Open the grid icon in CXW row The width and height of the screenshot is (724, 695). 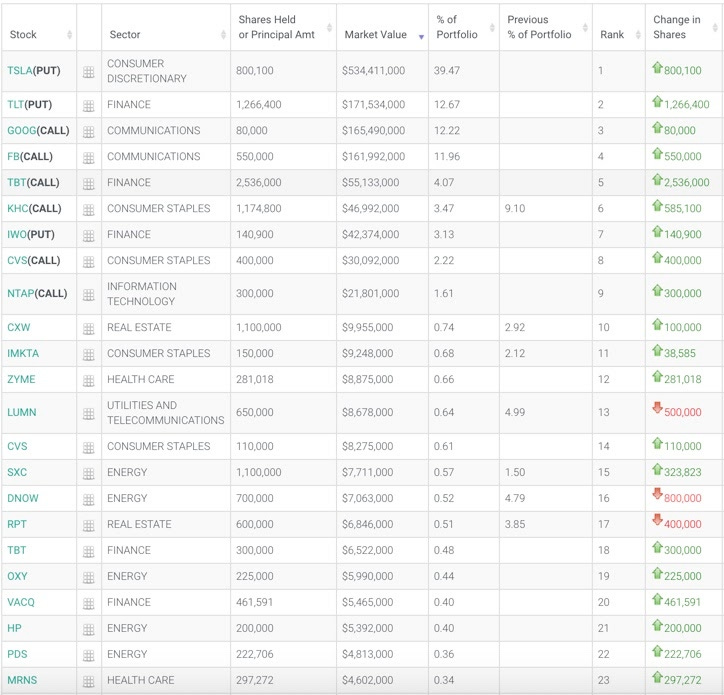coord(89,329)
